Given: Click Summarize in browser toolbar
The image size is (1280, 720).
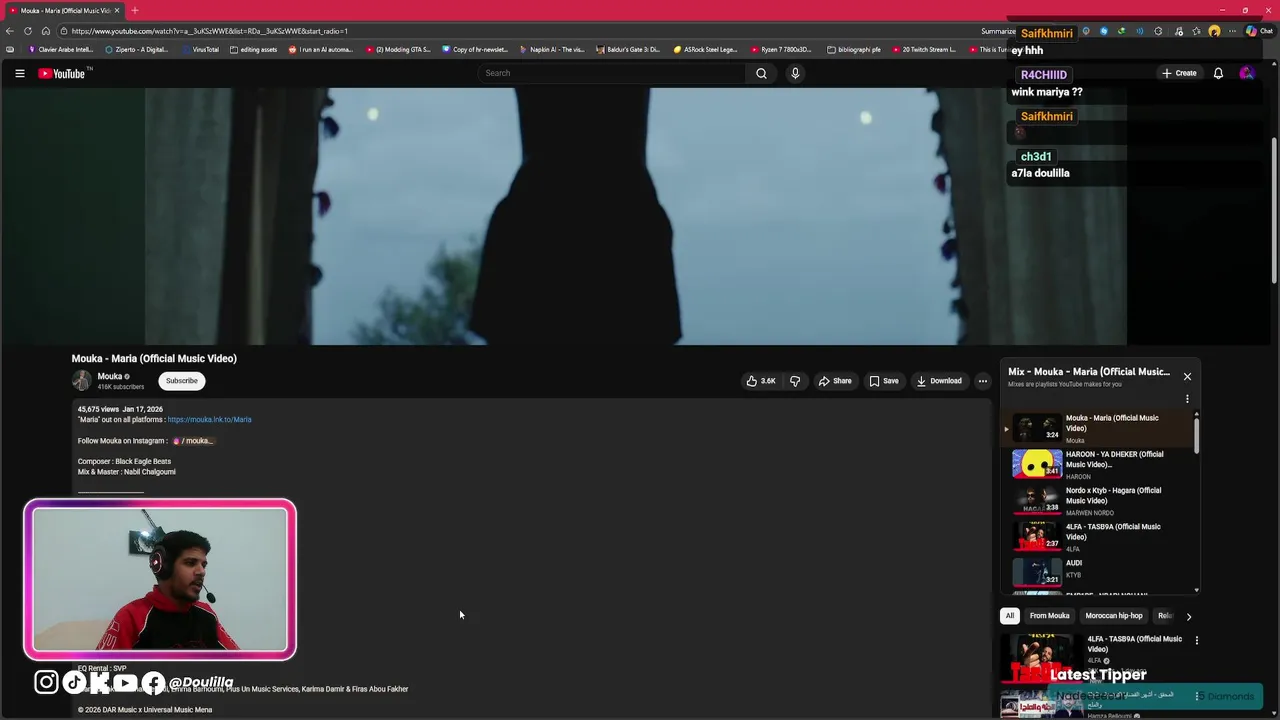Looking at the screenshot, I should [x=997, y=31].
